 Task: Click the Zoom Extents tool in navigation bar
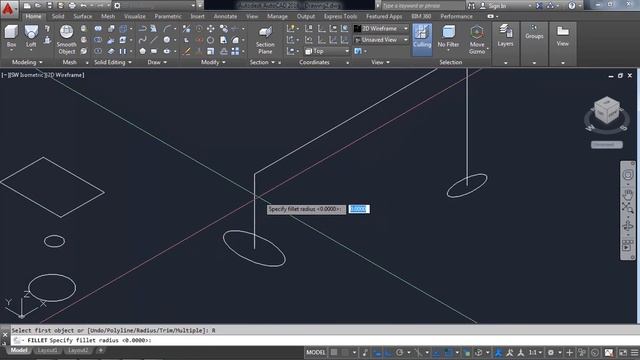click(x=627, y=207)
